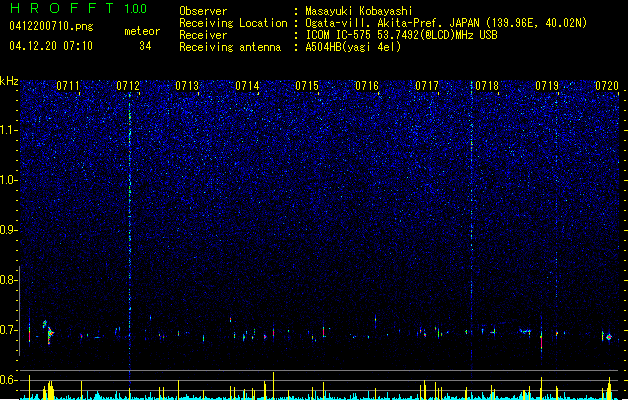Click the 0719 time marker
The height and width of the screenshot is (400, 629).
pyautogui.click(x=547, y=86)
